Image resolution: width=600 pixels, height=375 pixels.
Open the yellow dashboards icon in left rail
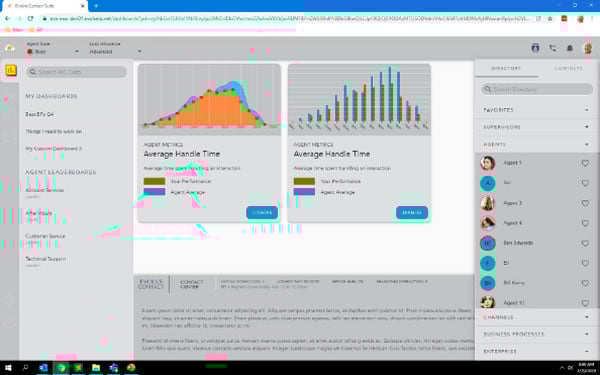[11, 70]
